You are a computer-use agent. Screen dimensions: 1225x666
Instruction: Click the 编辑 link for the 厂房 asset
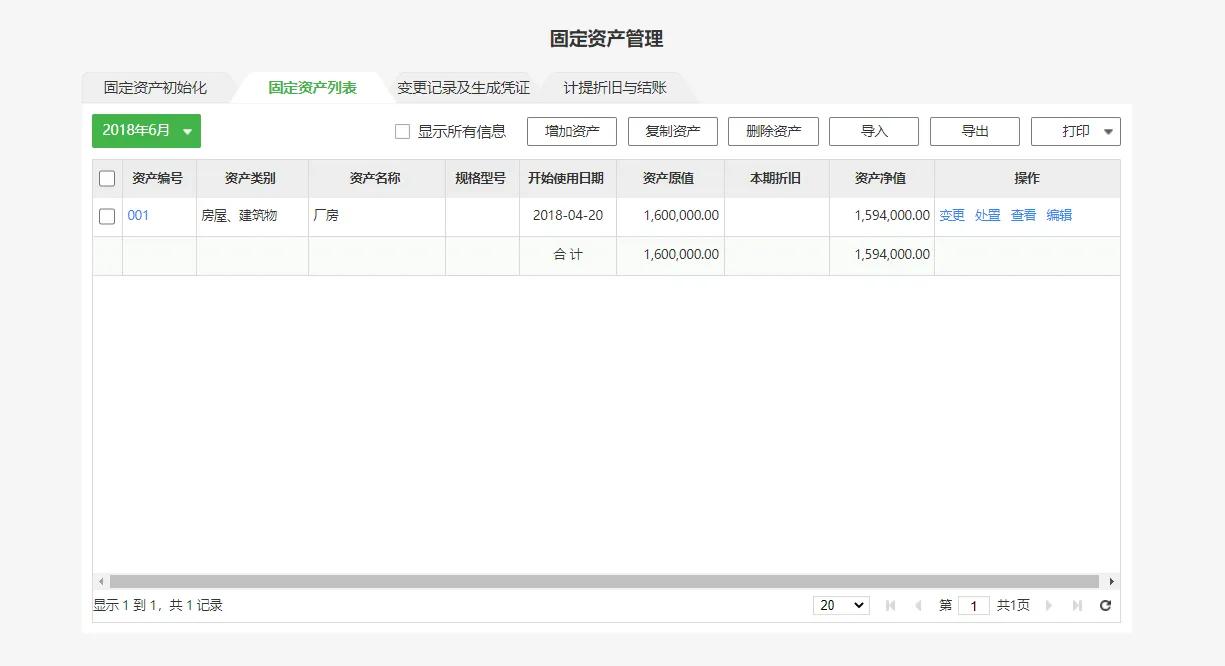click(x=1060, y=214)
